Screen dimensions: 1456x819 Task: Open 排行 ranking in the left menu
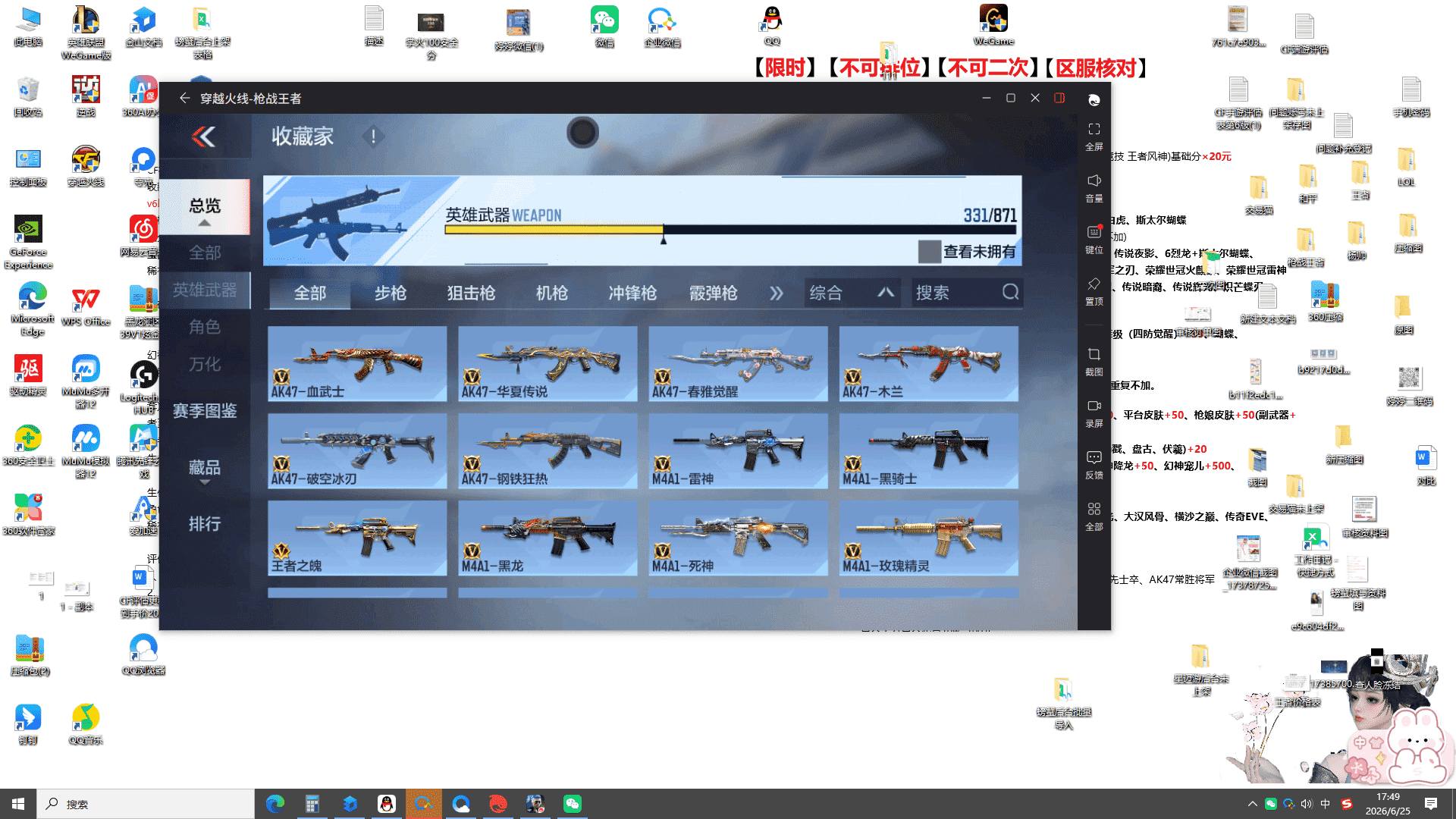(x=205, y=524)
